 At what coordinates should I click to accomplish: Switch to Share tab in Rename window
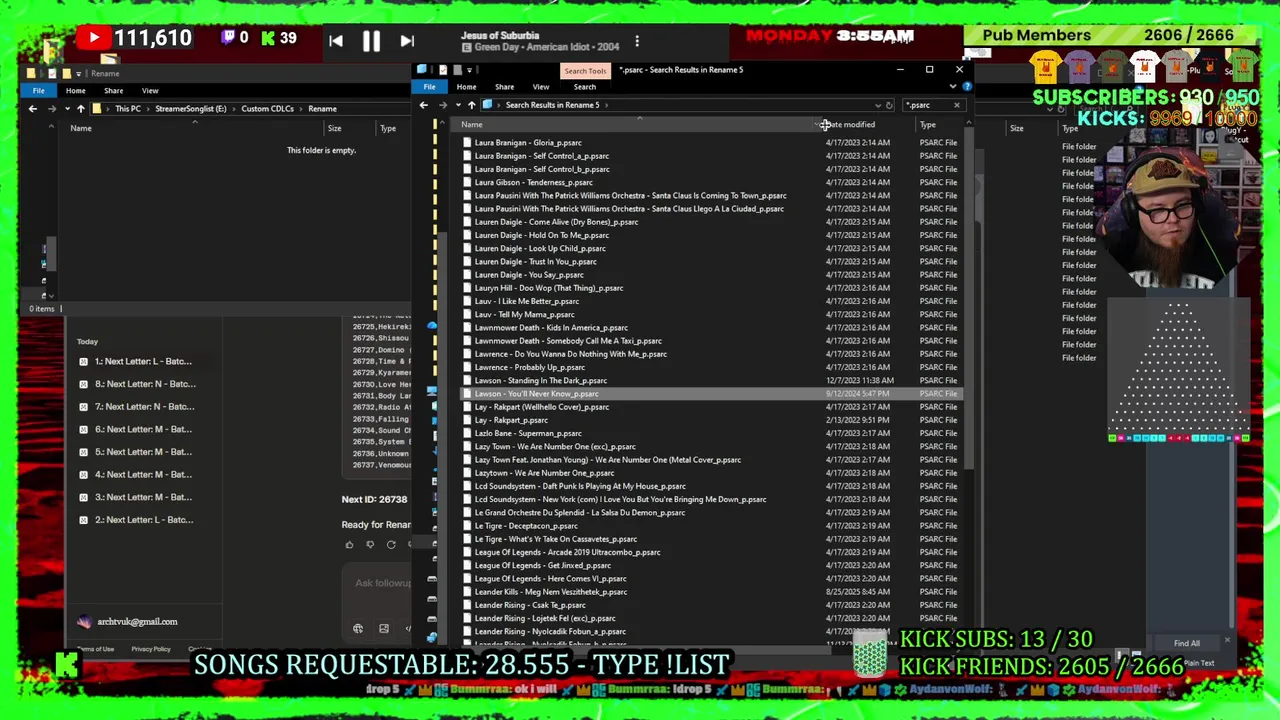click(113, 91)
